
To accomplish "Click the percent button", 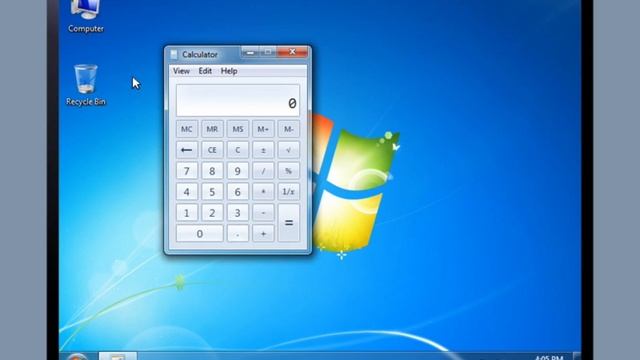I will click(289, 171).
